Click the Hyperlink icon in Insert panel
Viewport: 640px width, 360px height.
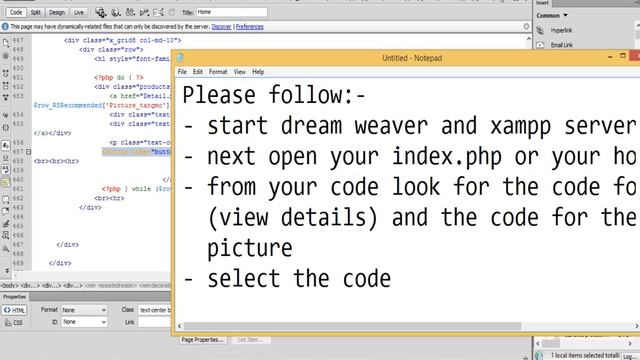coord(540,31)
